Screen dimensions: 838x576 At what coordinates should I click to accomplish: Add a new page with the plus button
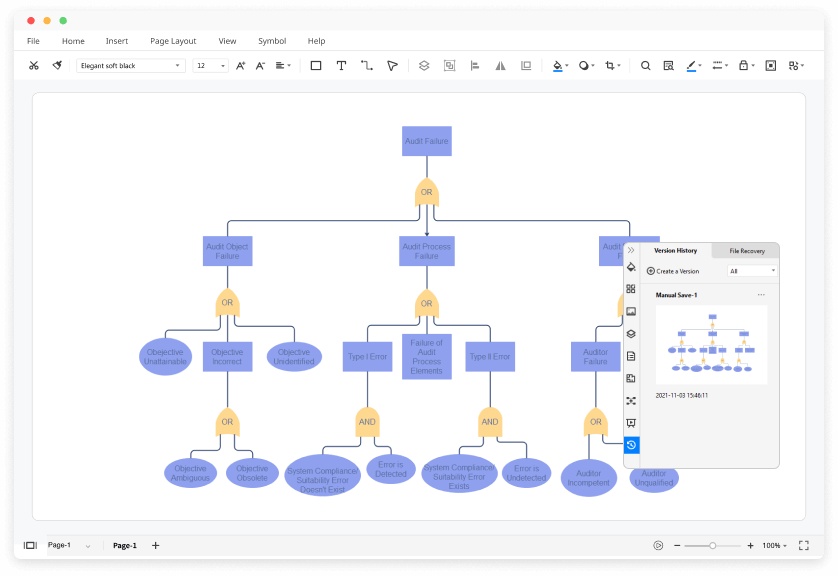pyautogui.click(x=155, y=546)
